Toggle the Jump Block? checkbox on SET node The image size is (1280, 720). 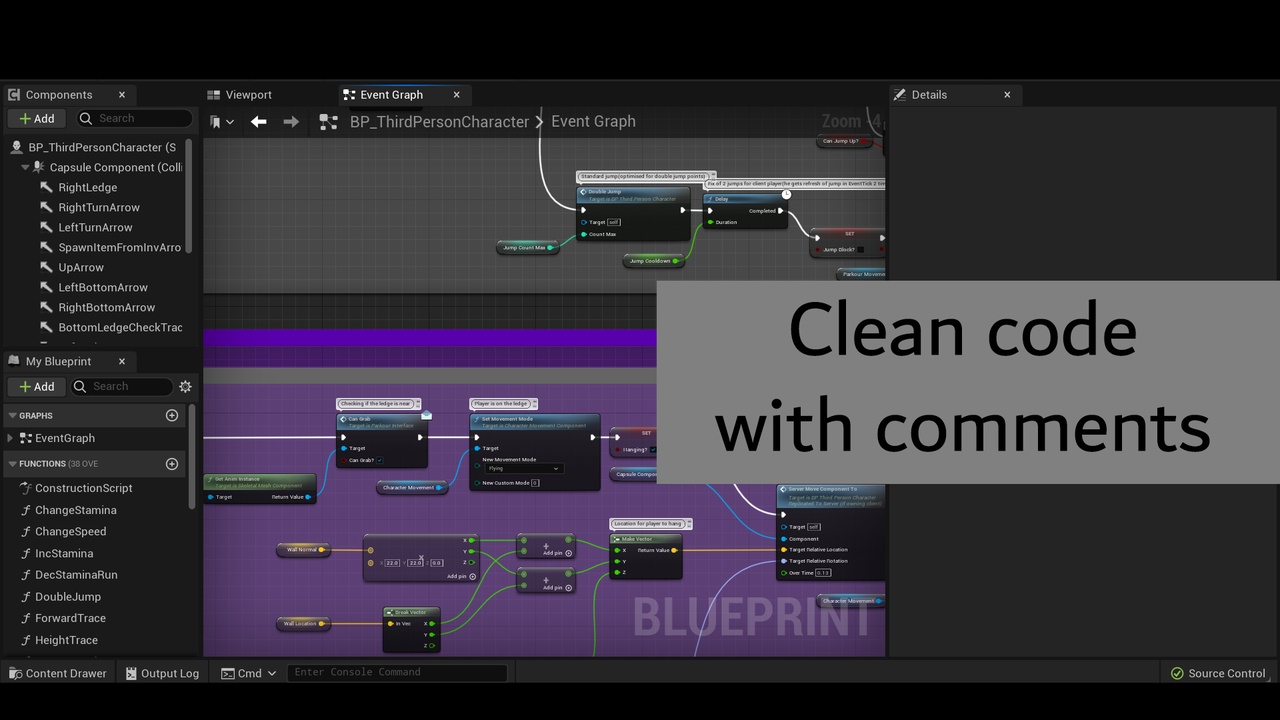[x=860, y=250]
